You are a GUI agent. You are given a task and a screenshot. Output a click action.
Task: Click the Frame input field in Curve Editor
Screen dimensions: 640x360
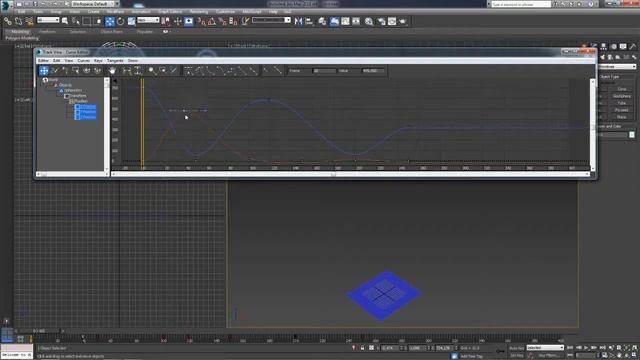point(324,71)
